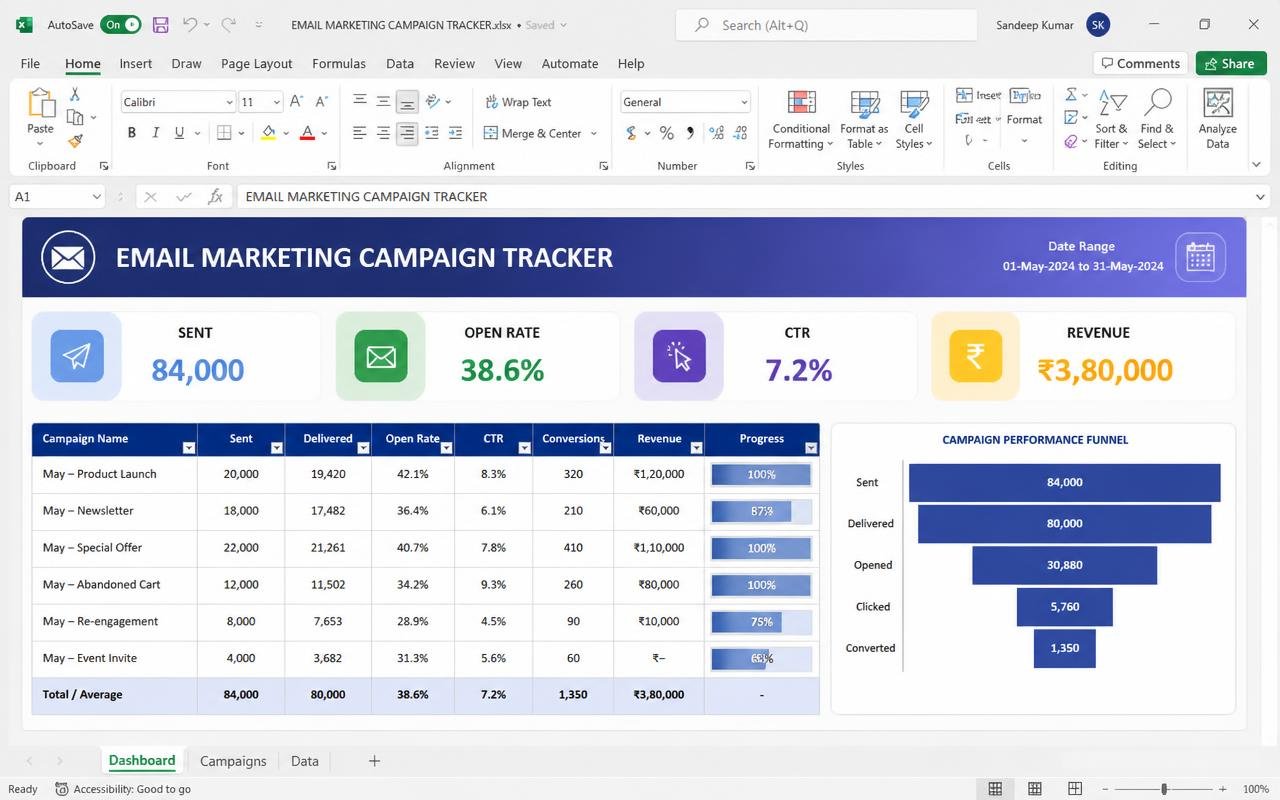Increase font size with larger A
1280x800 pixels.
297,102
